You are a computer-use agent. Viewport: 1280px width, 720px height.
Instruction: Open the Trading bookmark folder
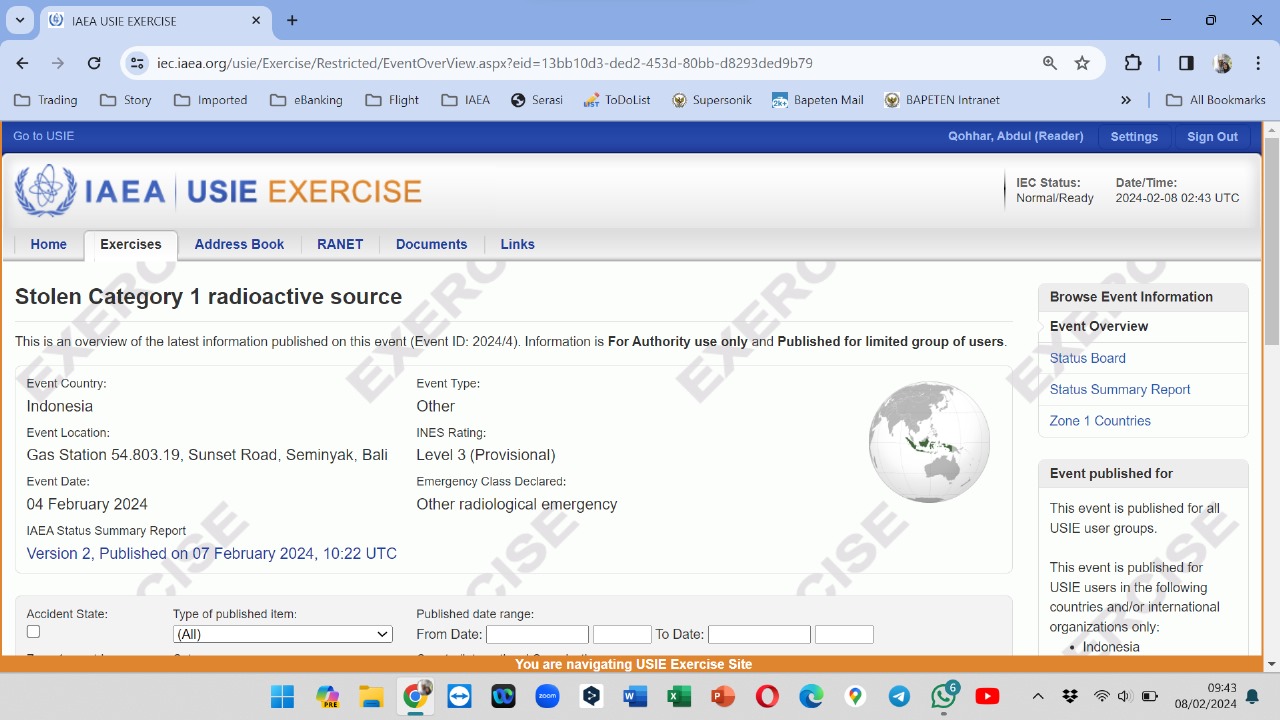46,100
